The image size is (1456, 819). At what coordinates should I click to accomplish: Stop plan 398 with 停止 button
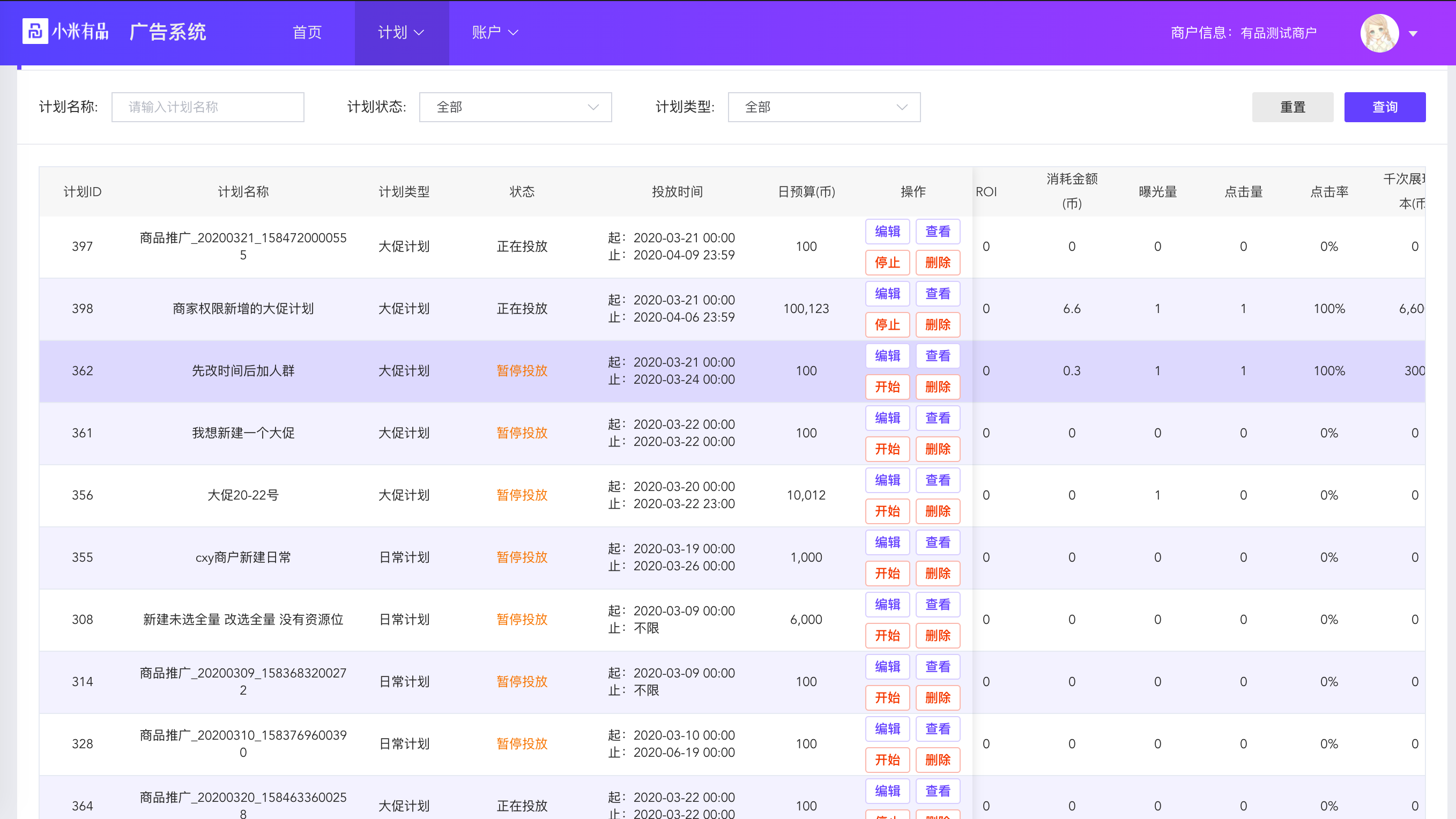click(887, 324)
